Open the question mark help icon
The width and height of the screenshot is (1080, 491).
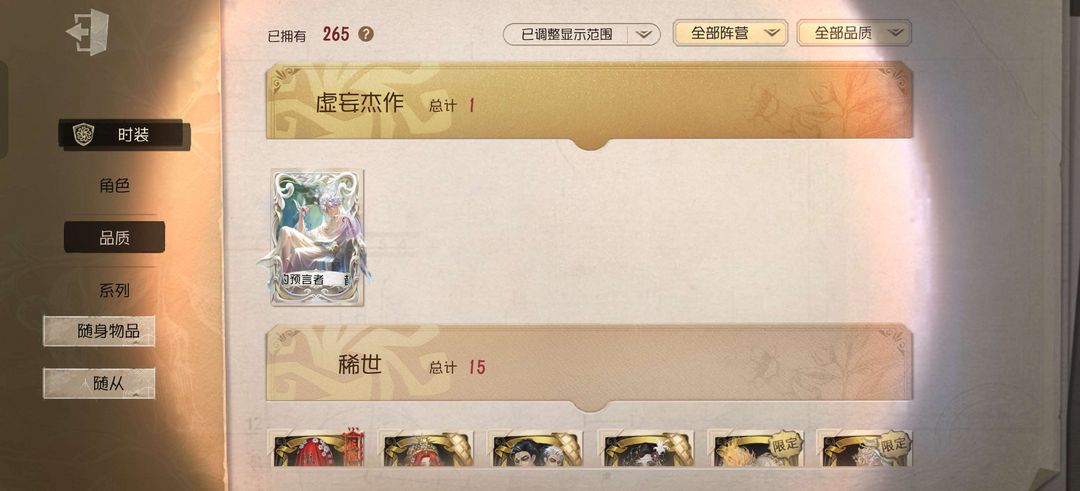(x=366, y=34)
